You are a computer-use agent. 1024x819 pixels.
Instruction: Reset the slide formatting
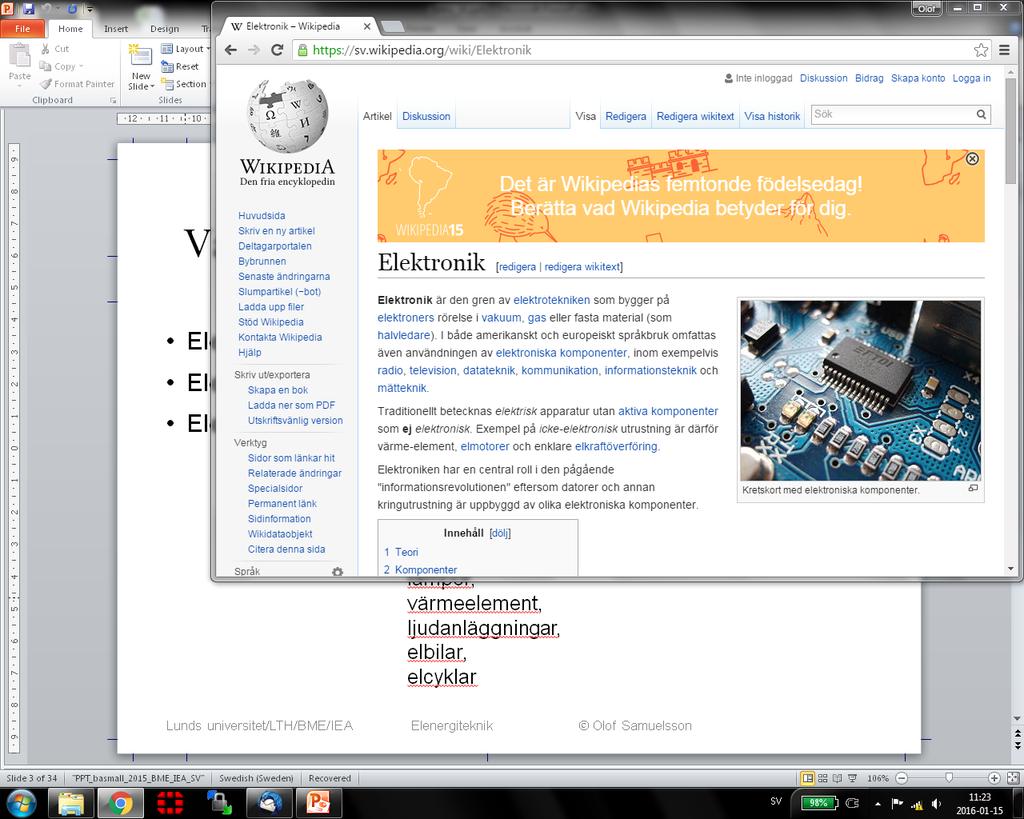tap(180, 67)
